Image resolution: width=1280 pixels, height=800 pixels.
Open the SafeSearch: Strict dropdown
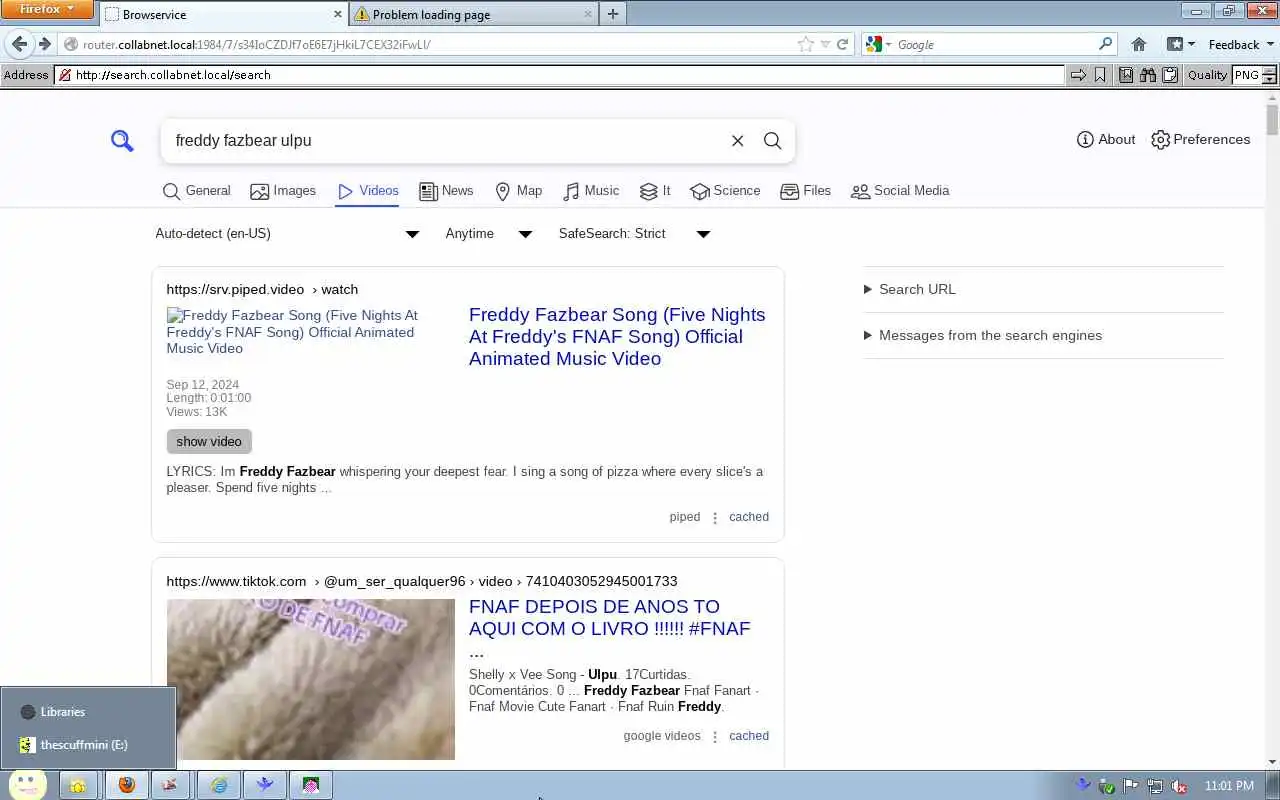(634, 233)
